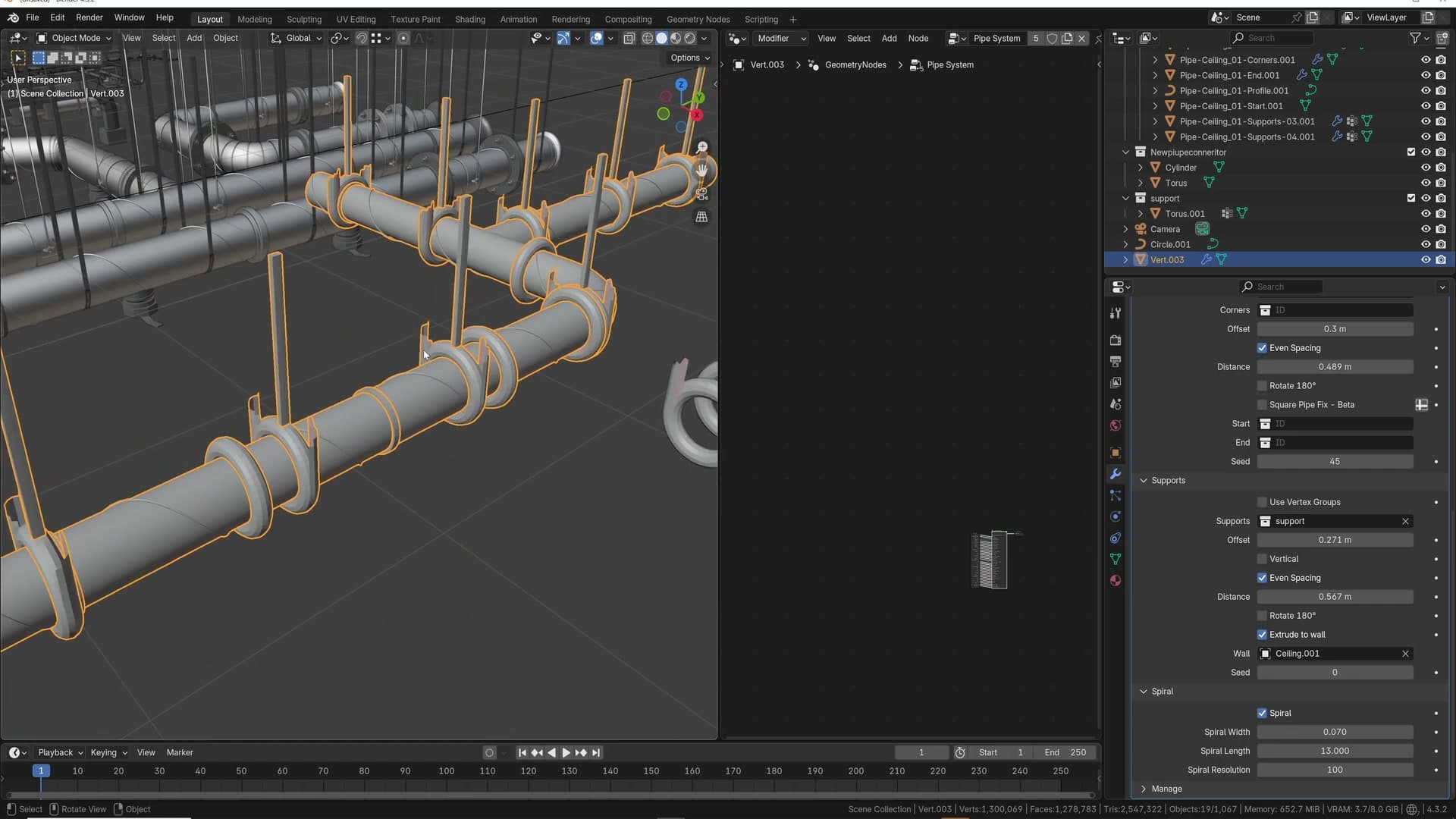Image resolution: width=1456 pixels, height=819 pixels.
Task: Click the current frame marker on timeline
Action: pyautogui.click(x=41, y=771)
